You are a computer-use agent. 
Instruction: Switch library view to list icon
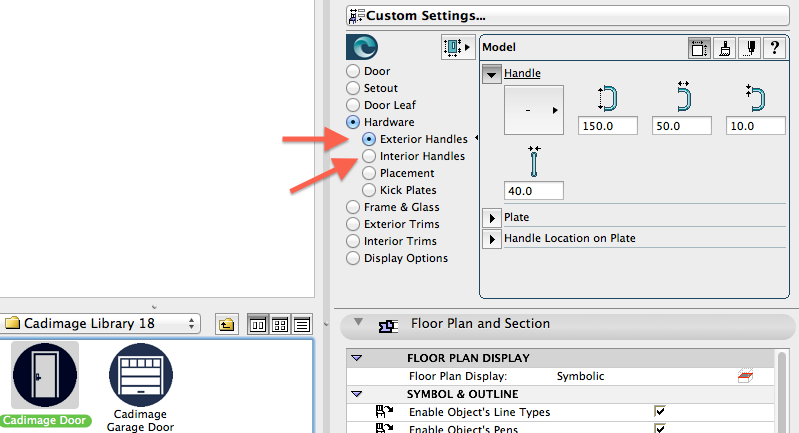click(x=301, y=324)
